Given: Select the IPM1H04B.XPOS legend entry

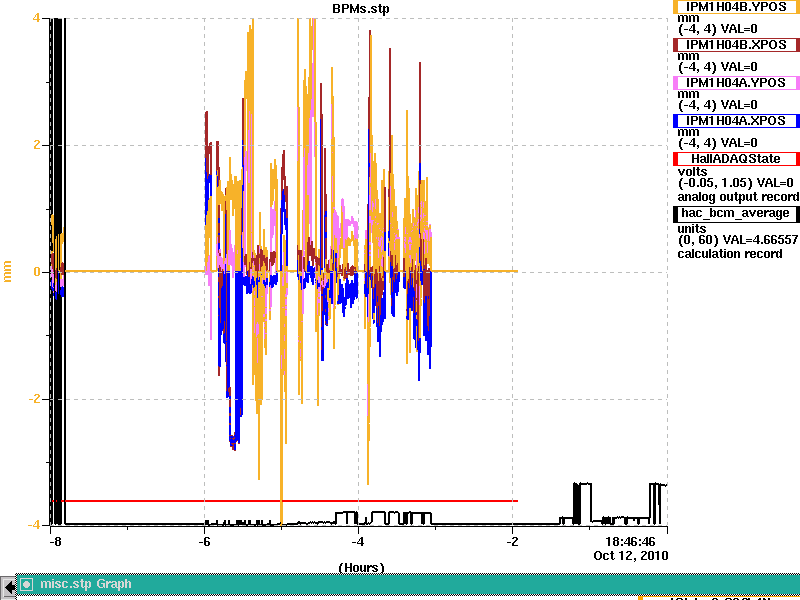Looking at the screenshot, I should (x=736, y=45).
